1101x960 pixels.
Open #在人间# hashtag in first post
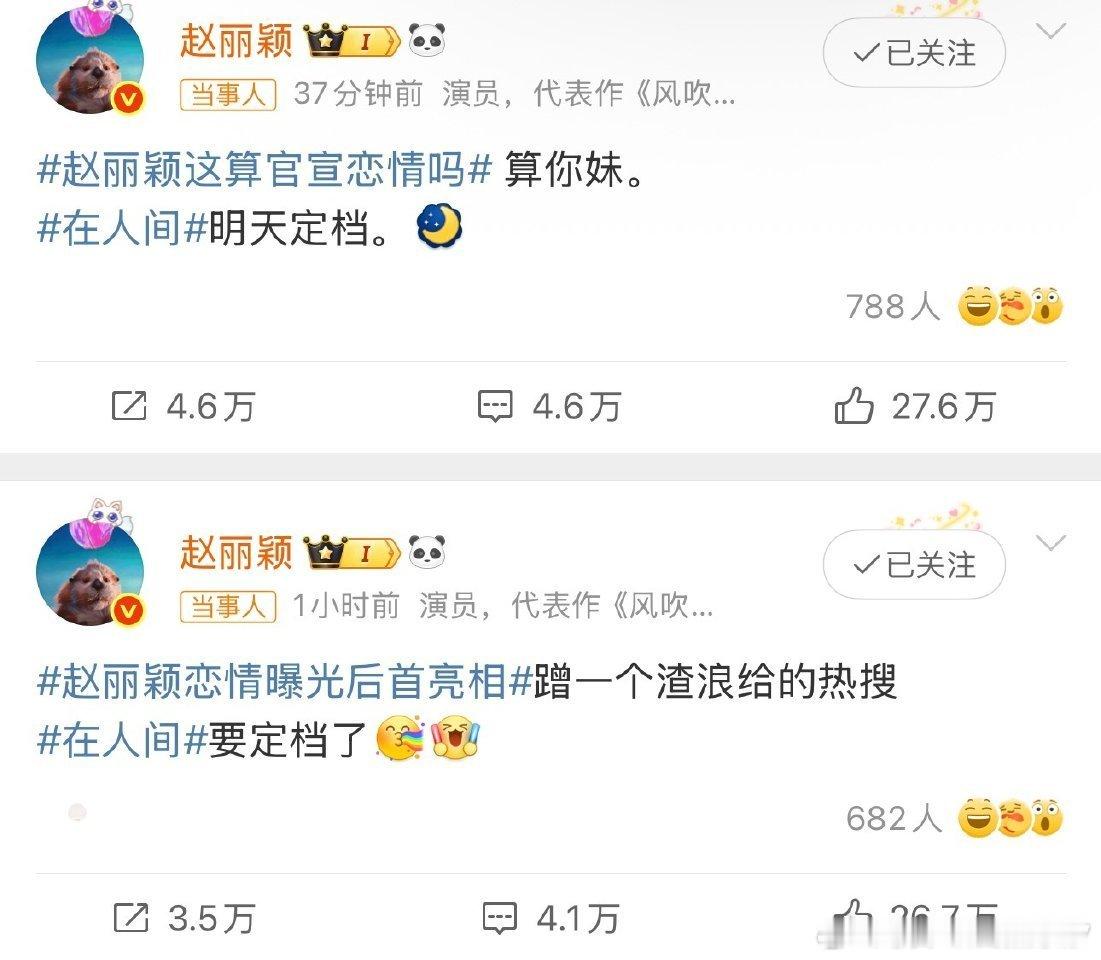(x=121, y=228)
